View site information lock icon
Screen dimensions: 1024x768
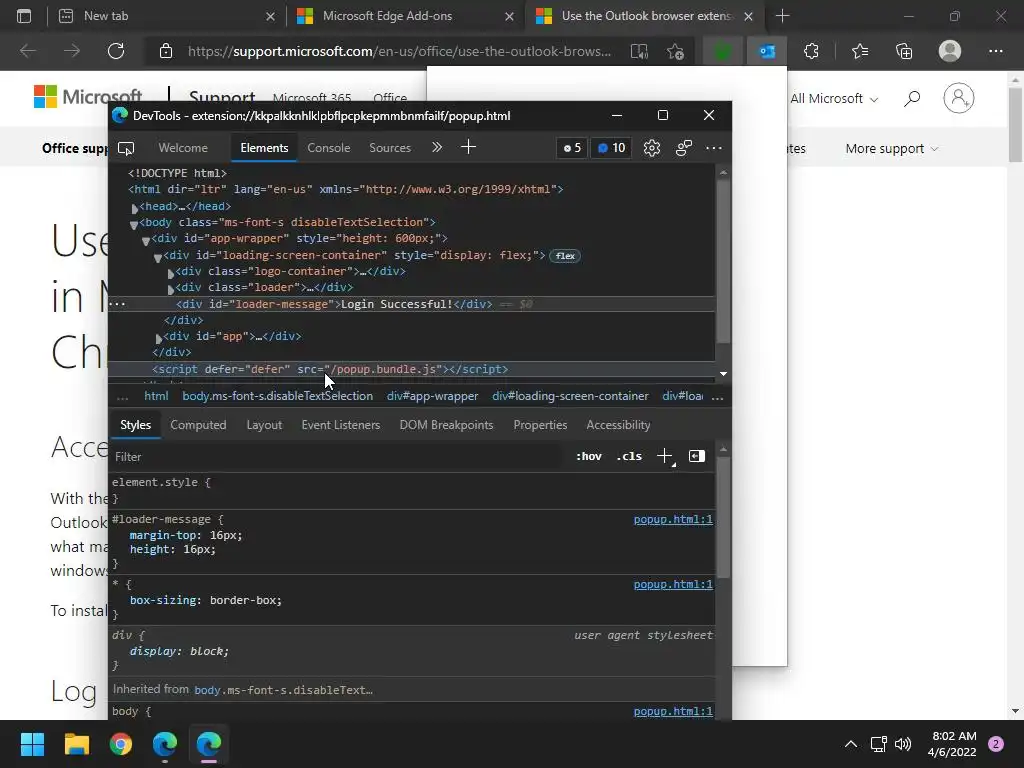coord(166,51)
